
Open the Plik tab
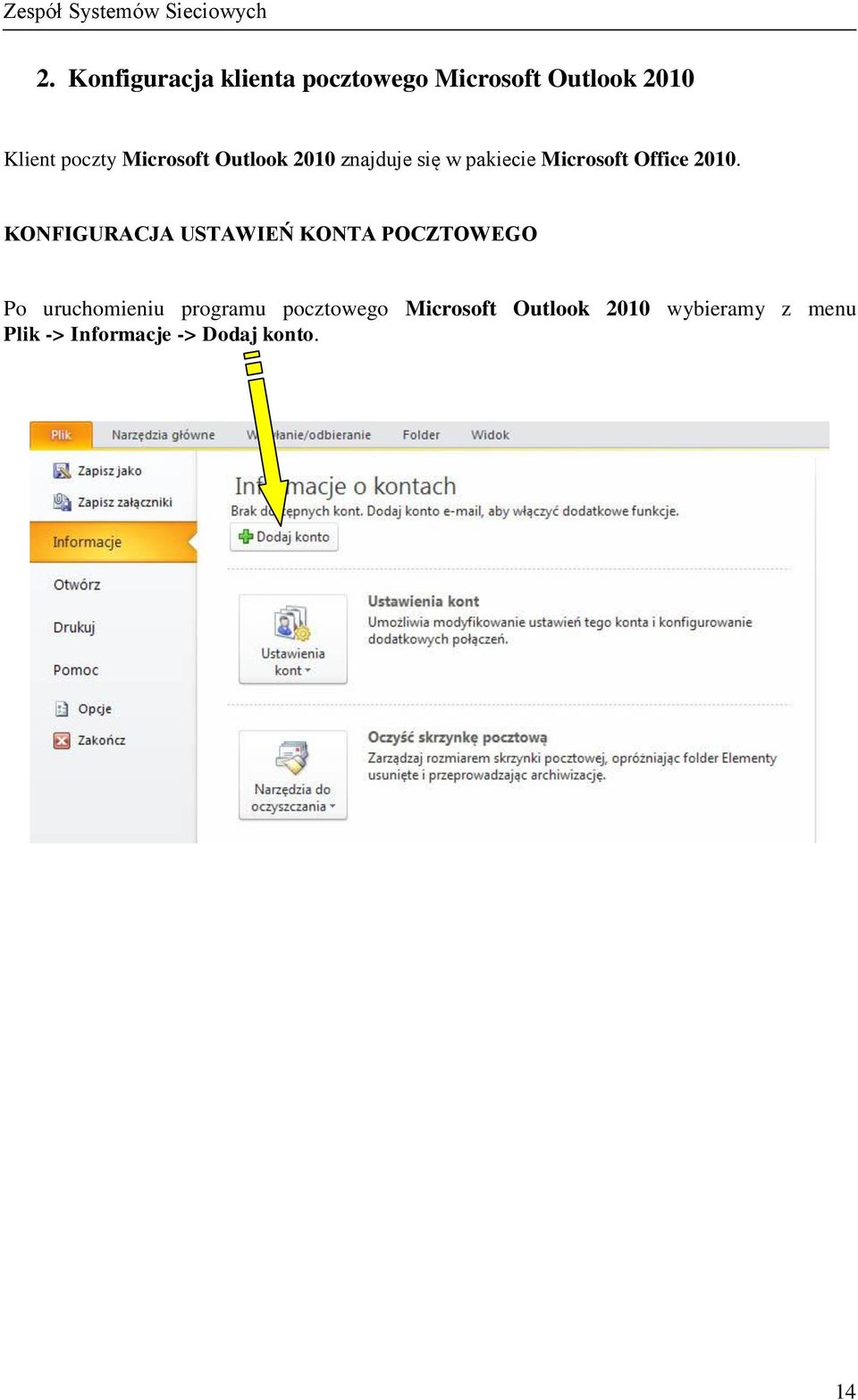point(62,435)
